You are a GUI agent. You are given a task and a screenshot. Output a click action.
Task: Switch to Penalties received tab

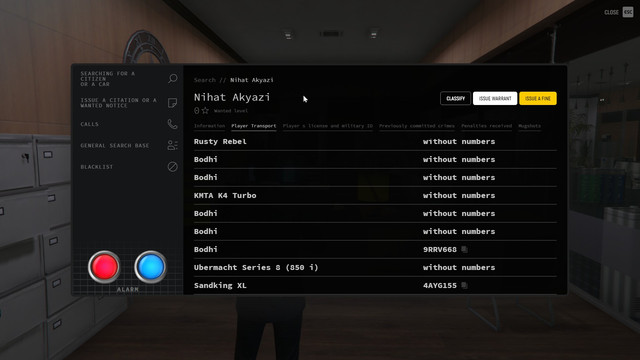(487, 126)
